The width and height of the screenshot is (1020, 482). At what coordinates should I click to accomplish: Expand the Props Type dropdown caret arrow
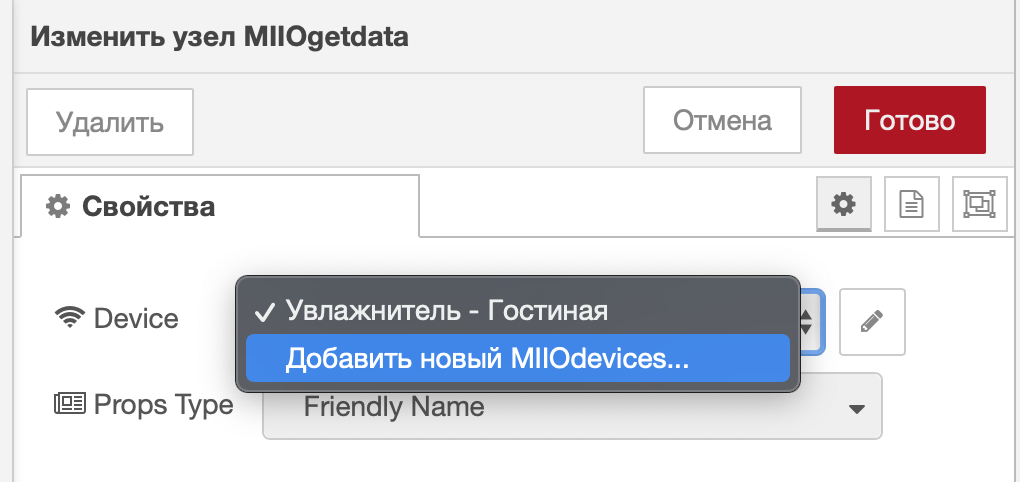(857, 409)
